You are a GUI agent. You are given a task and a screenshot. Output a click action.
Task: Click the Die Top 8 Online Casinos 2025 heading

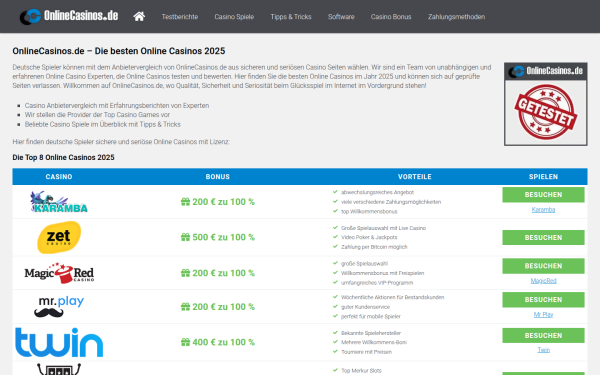(63, 157)
